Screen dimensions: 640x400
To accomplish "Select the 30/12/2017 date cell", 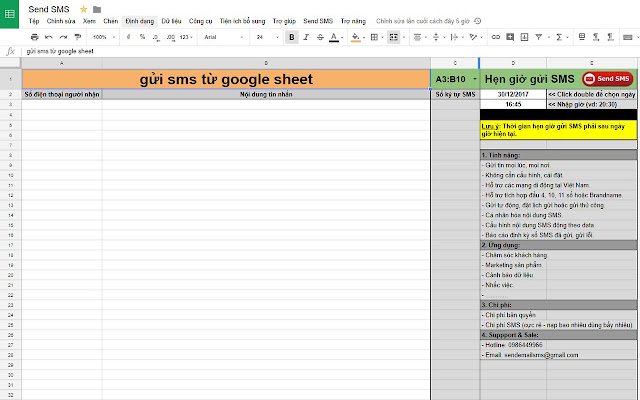I will [513, 94].
